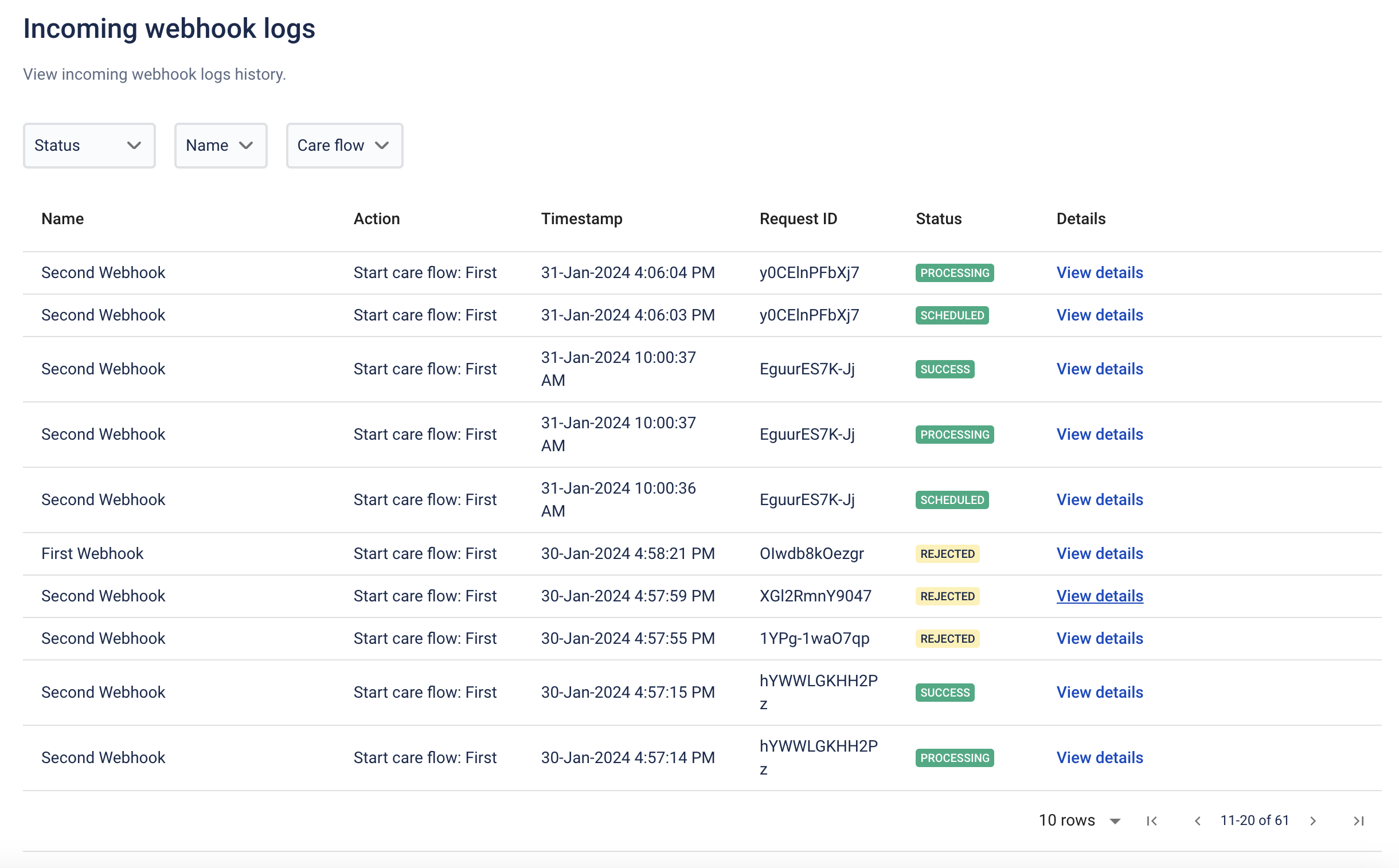View details for the 10:00:36 AM log
Screen dimensions: 1399x868
[1099, 500]
